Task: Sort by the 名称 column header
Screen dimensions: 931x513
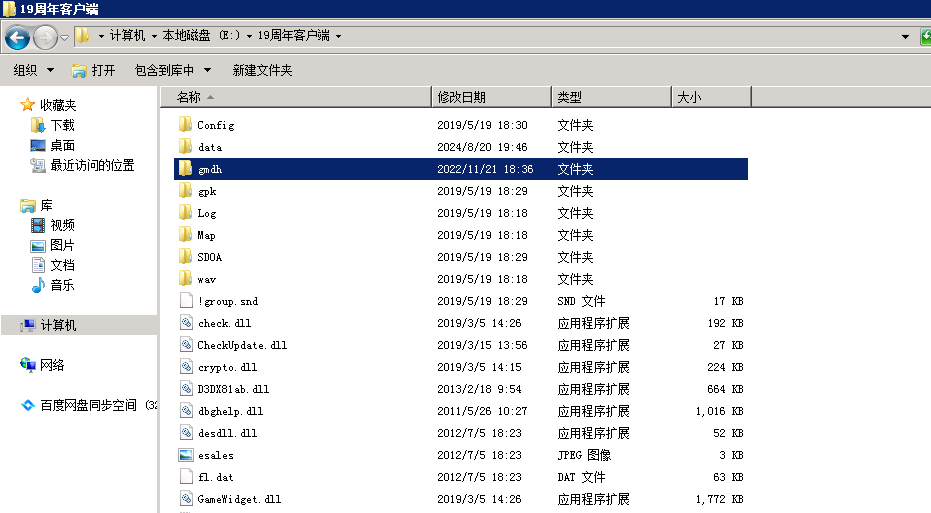Action: [296, 97]
